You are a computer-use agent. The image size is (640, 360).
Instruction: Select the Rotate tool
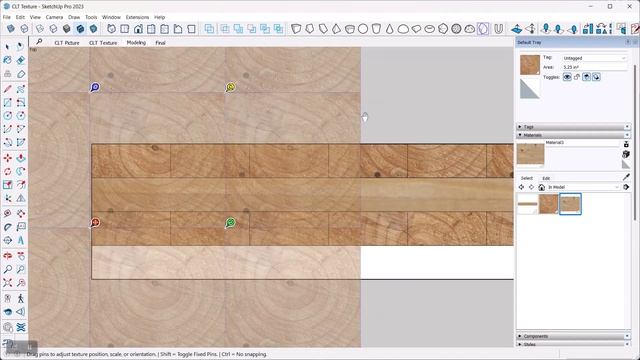(x=7, y=171)
